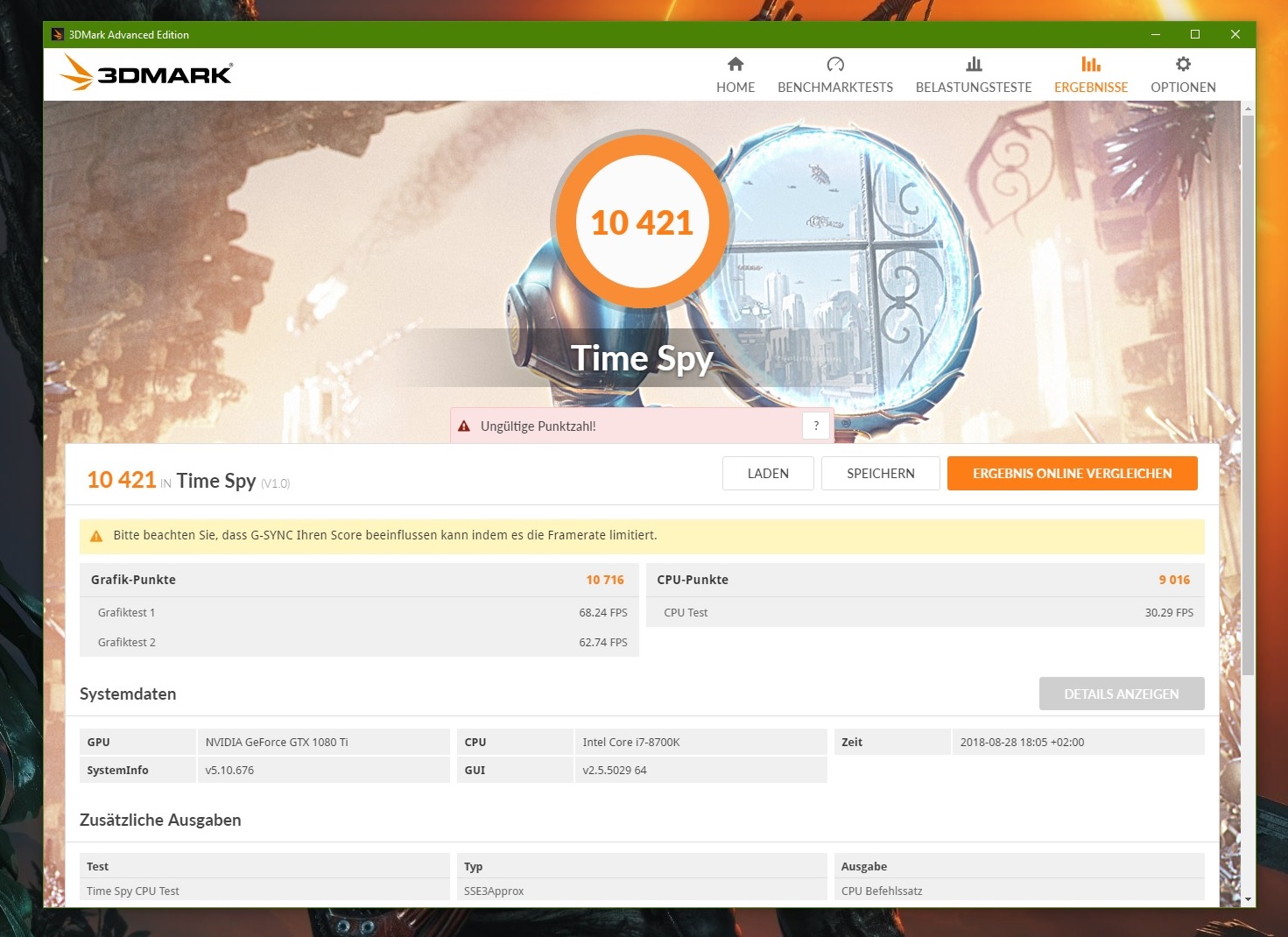This screenshot has width=1288, height=937.
Task: Click the vertical scrollbar thumb
Action: [1248, 395]
